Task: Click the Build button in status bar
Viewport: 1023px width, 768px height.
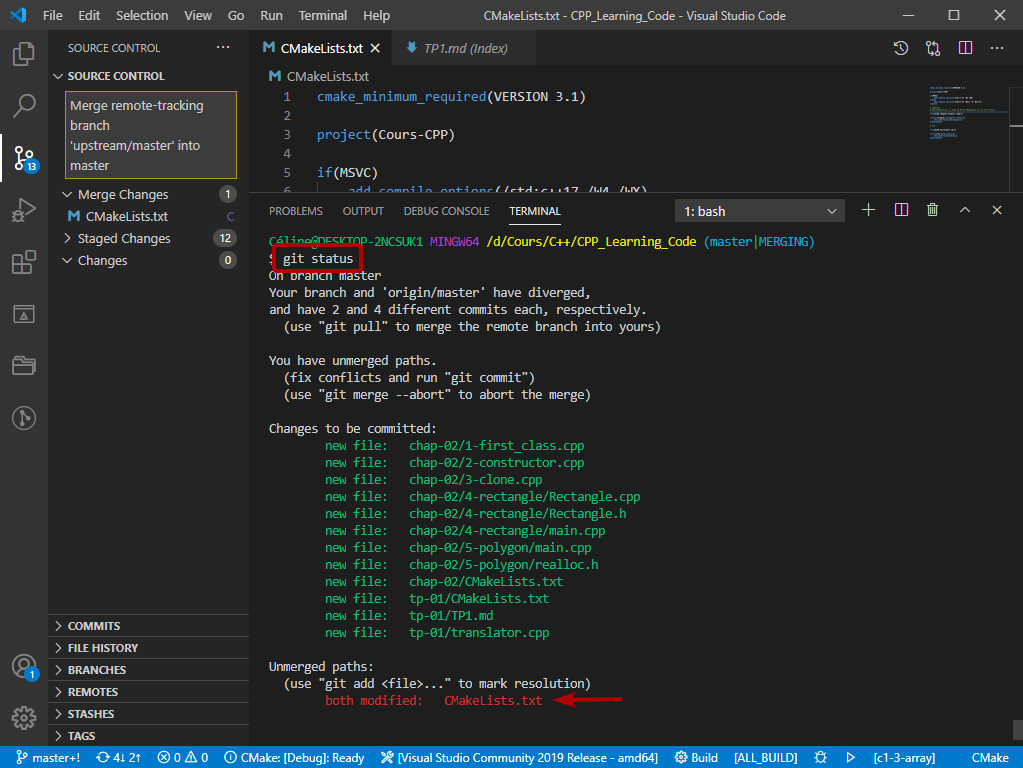Action: [696, 758]
